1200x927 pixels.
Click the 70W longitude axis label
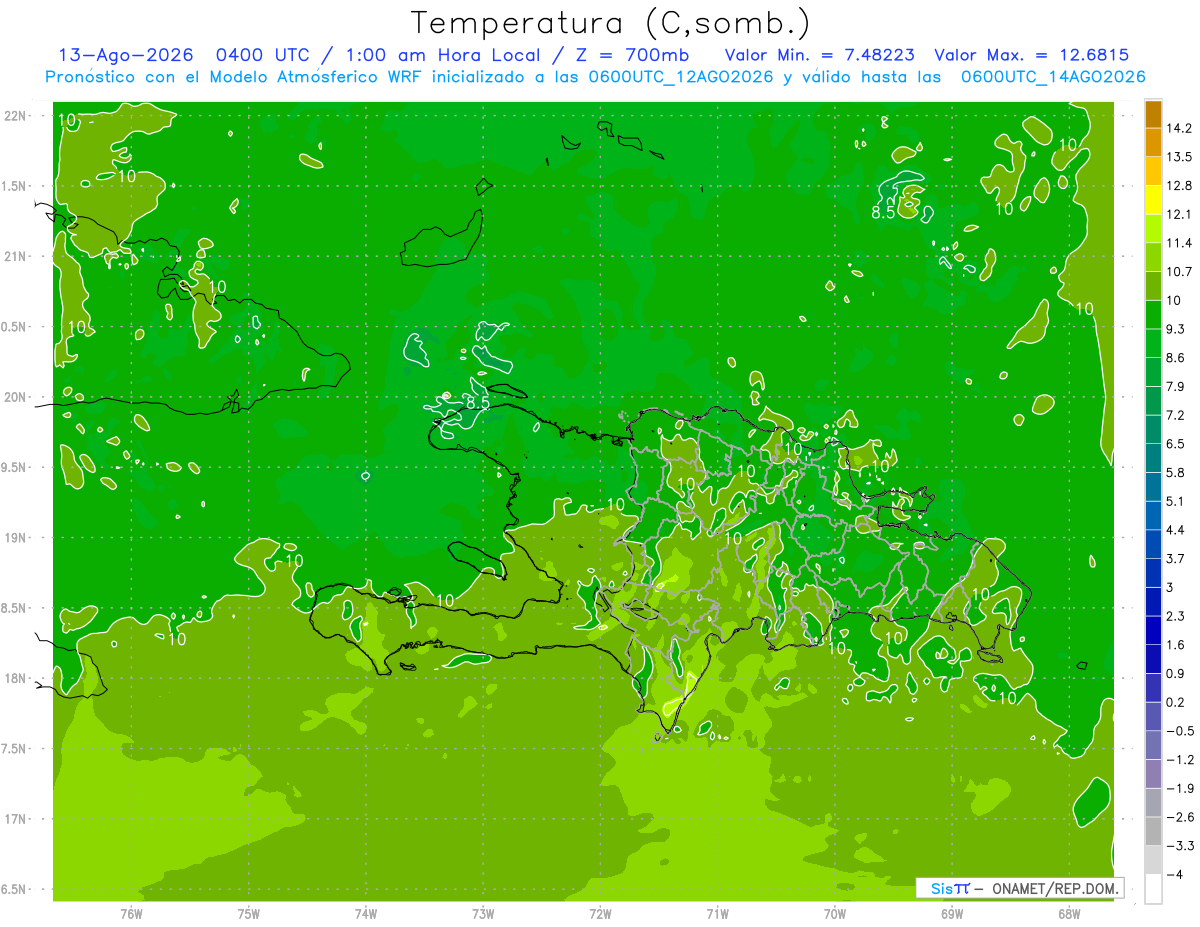click(835, 914)
